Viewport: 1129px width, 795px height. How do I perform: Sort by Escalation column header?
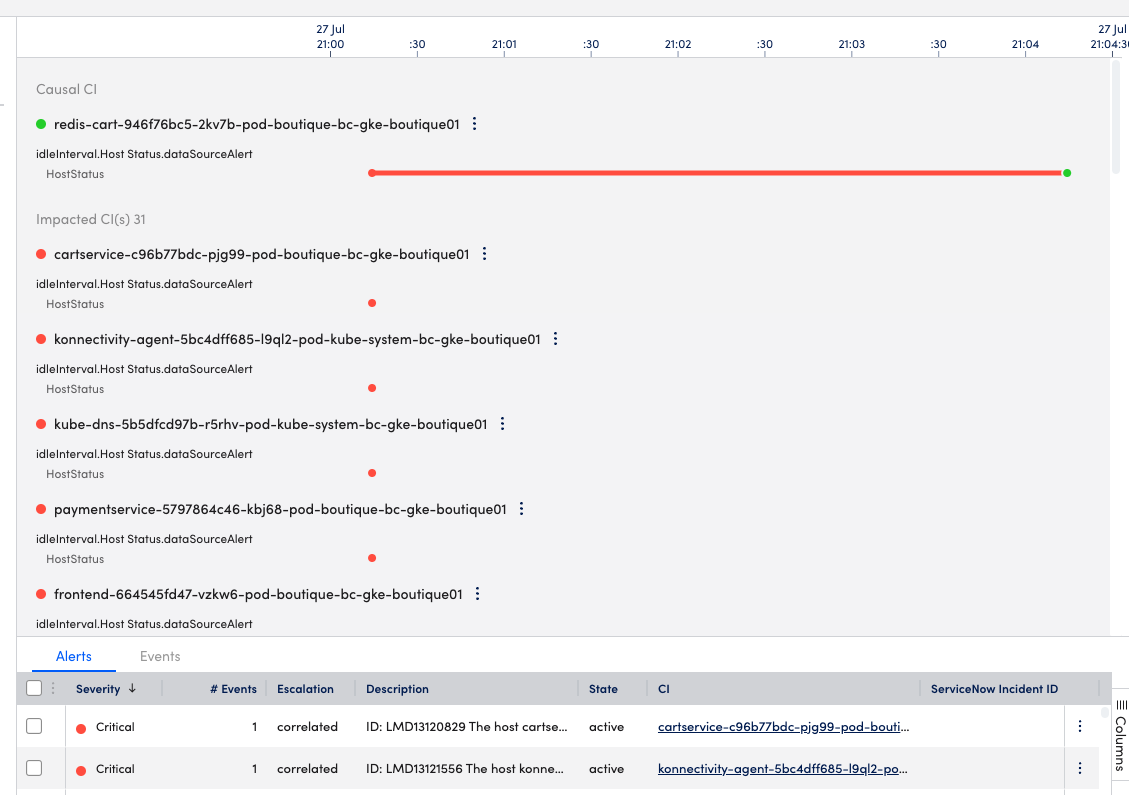pyautogui.click(x=305, y=688)
